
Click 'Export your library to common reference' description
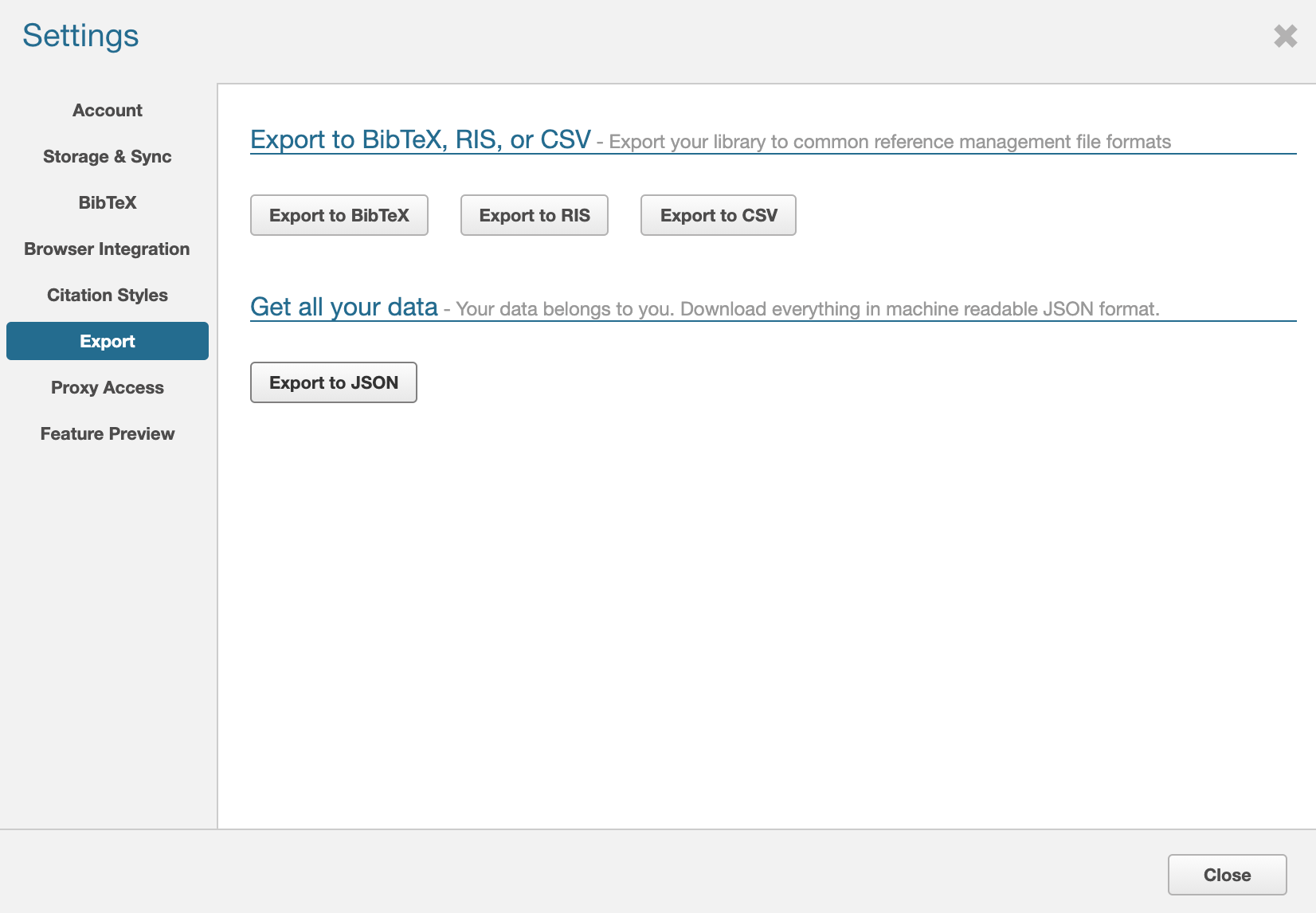coord(890,142)
